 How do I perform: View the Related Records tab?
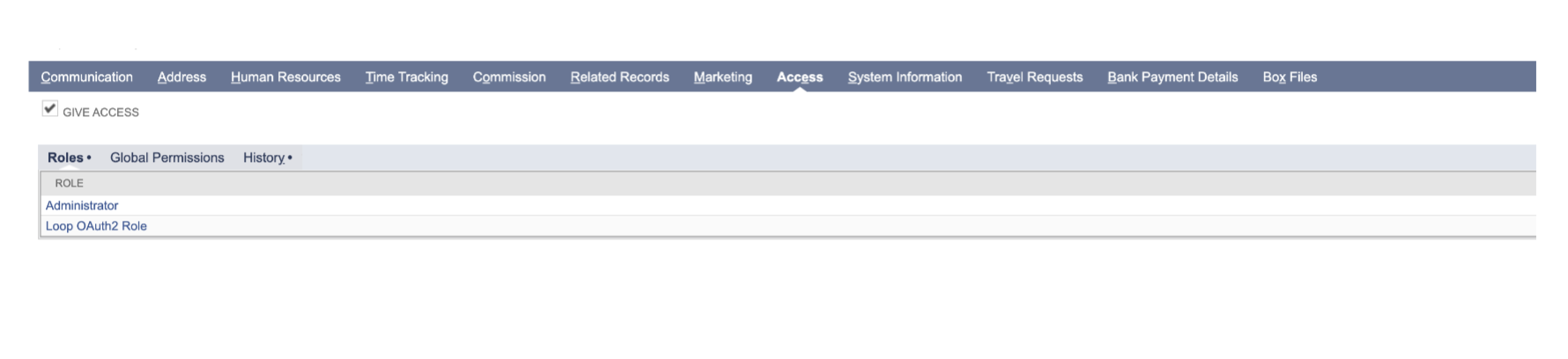pos(619,77)
